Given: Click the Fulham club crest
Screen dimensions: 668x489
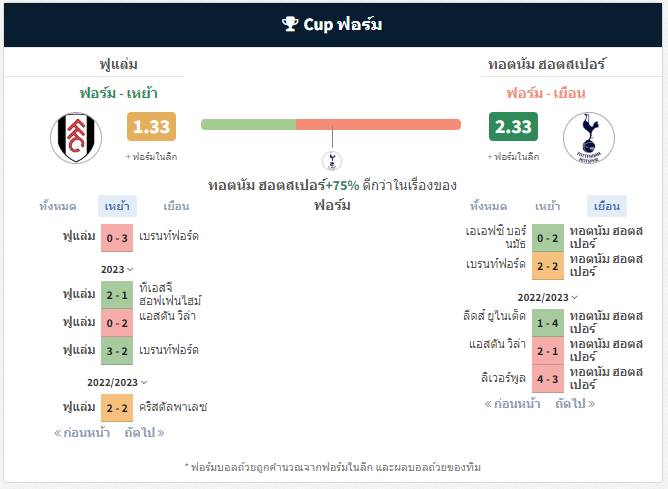Looking at the screenshot, I should [x=76, y=138].
